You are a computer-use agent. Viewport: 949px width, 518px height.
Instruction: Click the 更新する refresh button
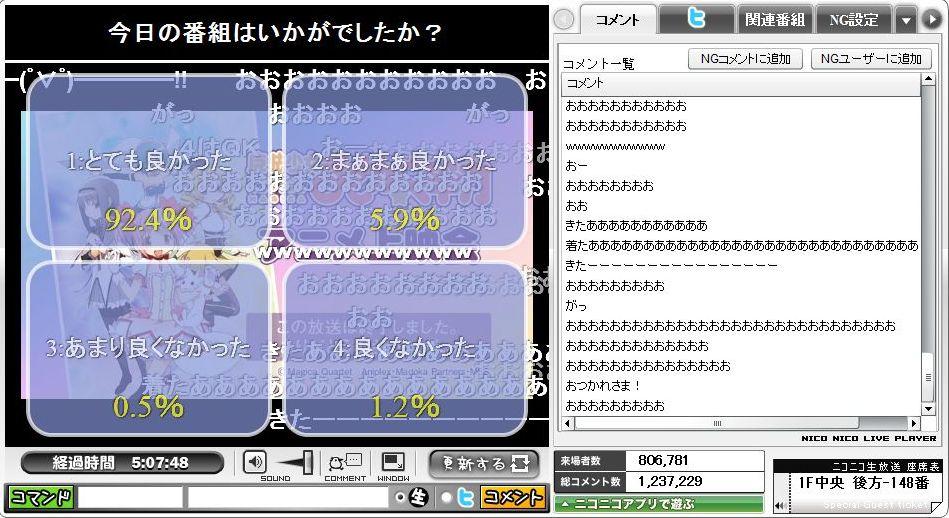484,464
